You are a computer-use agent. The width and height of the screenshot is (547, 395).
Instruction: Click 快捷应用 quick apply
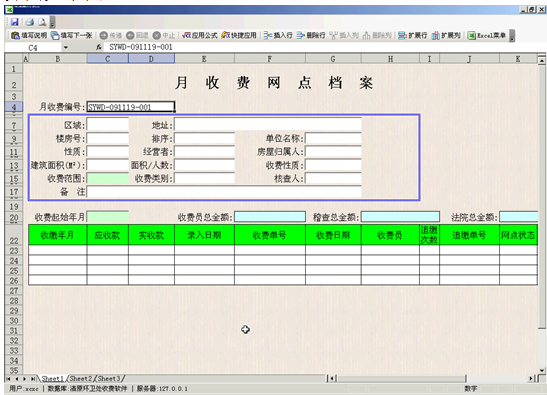(x=239, y=35)
